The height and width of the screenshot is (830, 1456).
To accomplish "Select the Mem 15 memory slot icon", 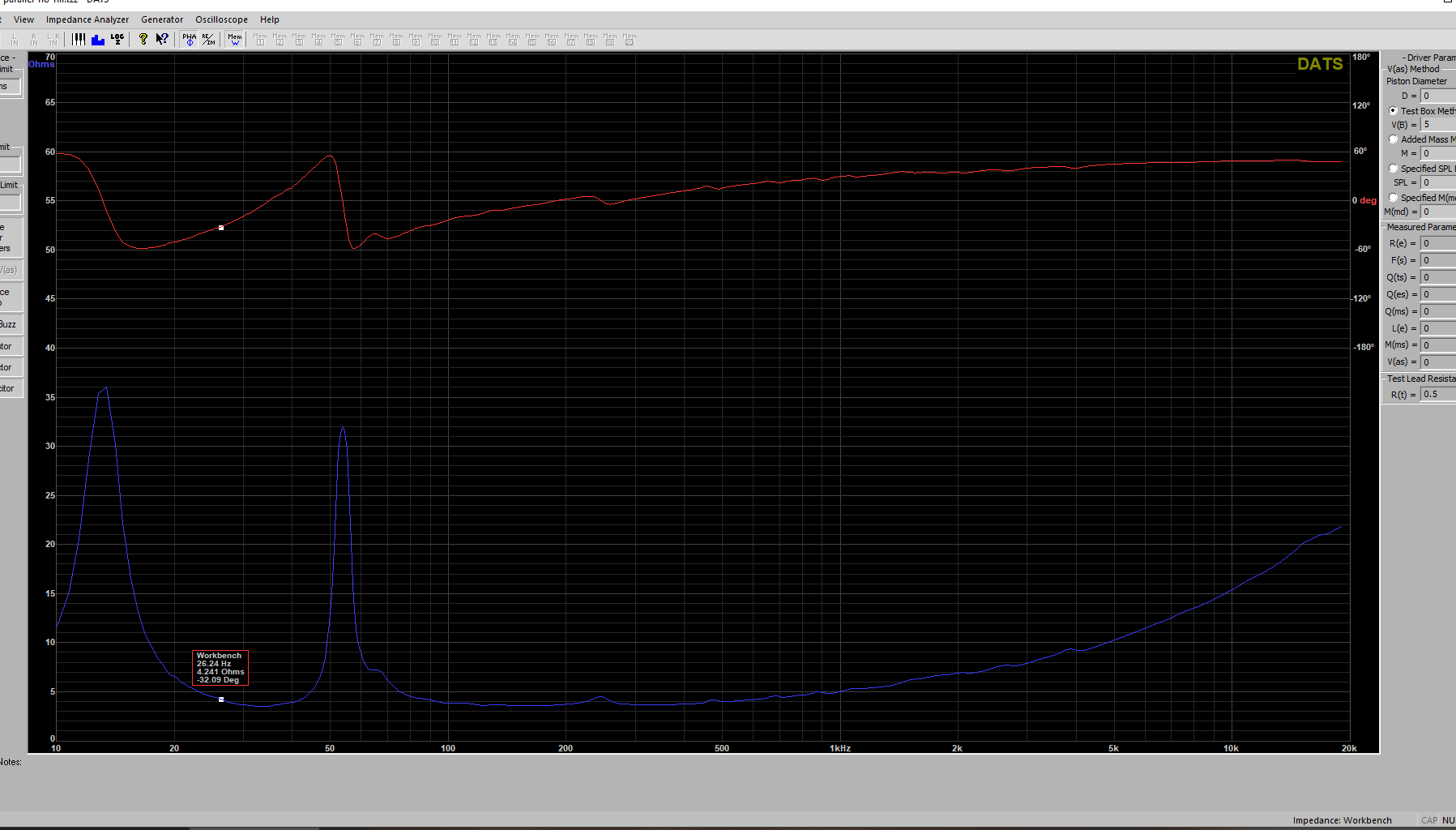I will click(x=532, y=39).
